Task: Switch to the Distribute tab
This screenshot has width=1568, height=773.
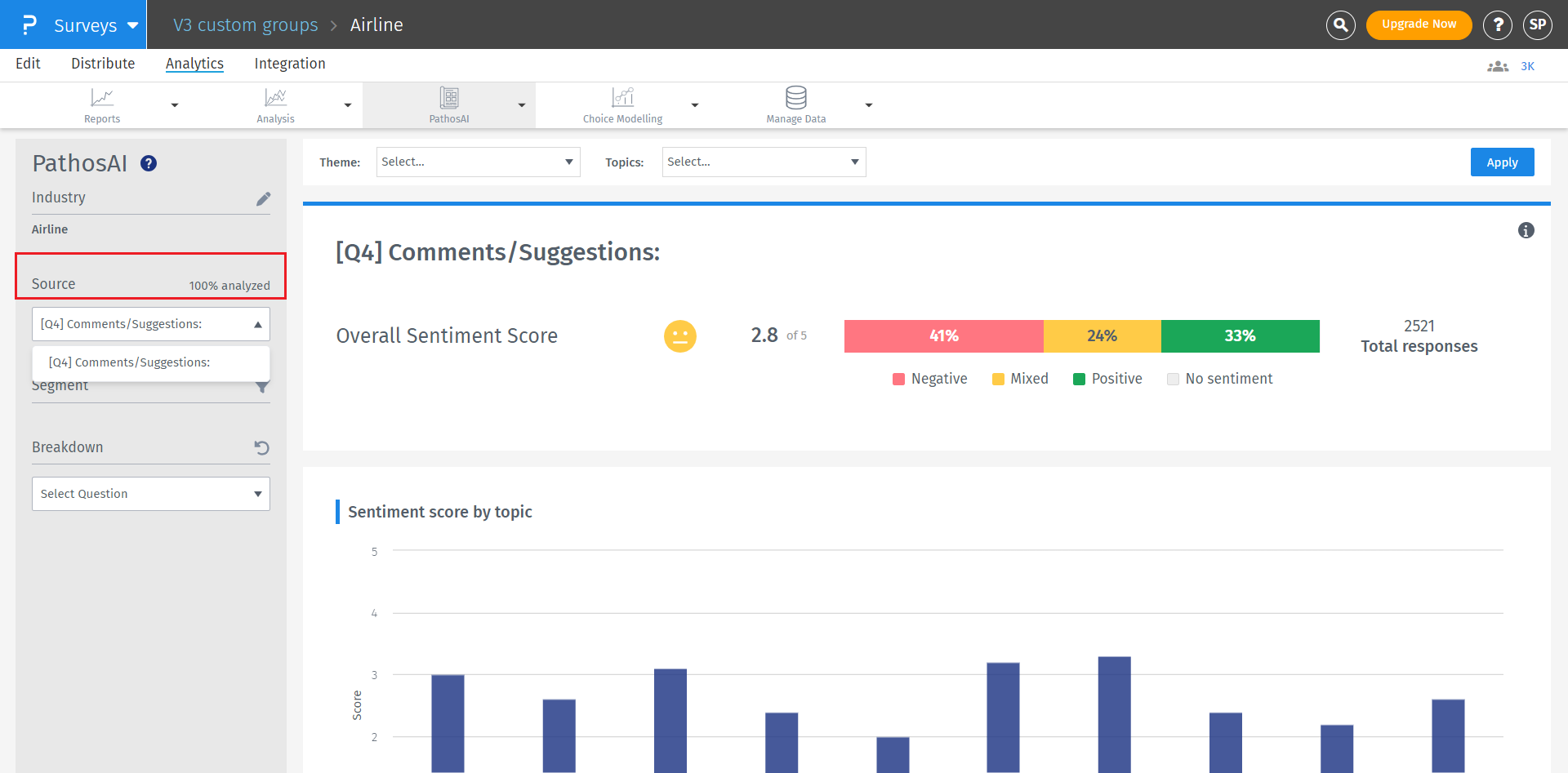Action: coord(103,63)
